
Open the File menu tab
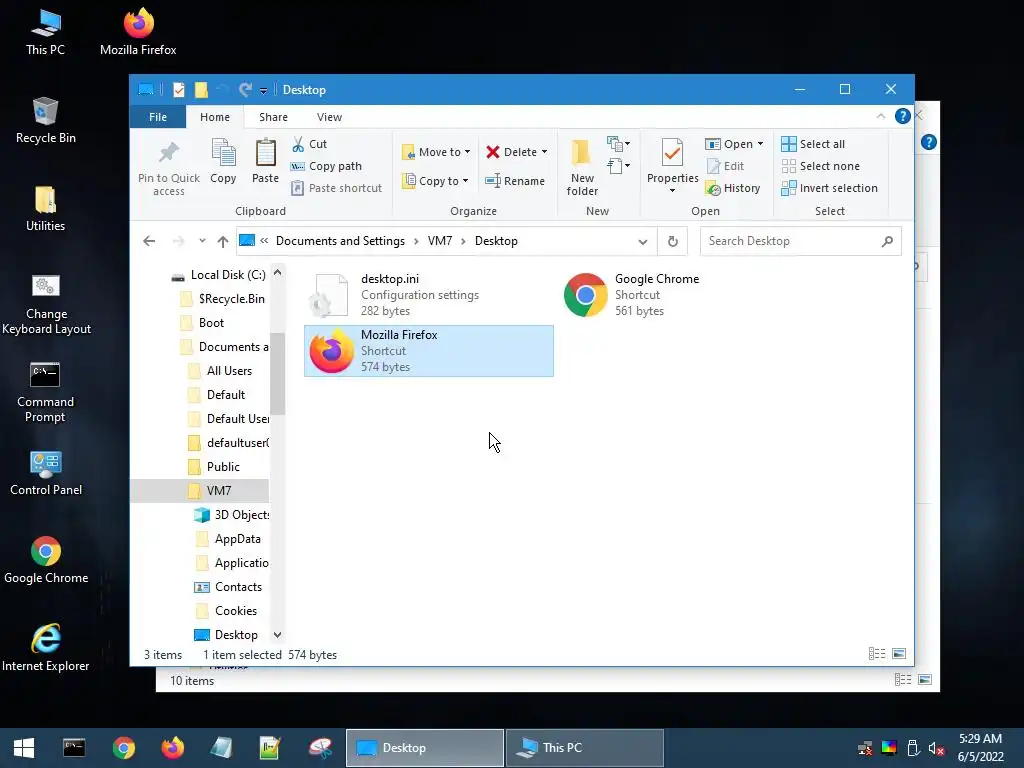click(158, 117)
